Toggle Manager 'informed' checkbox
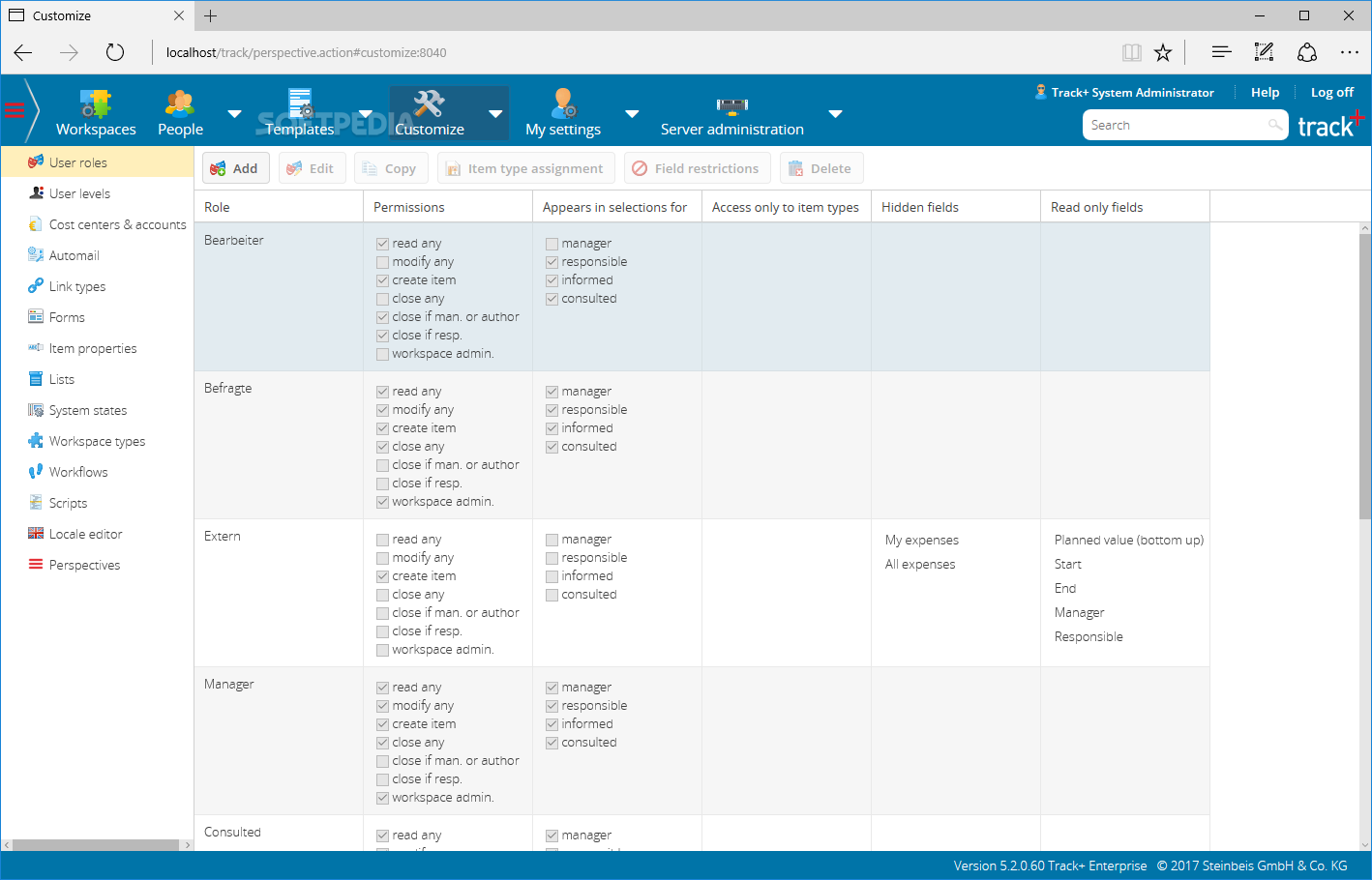This screenshot has width=1372, height=880. coord(552,724)
